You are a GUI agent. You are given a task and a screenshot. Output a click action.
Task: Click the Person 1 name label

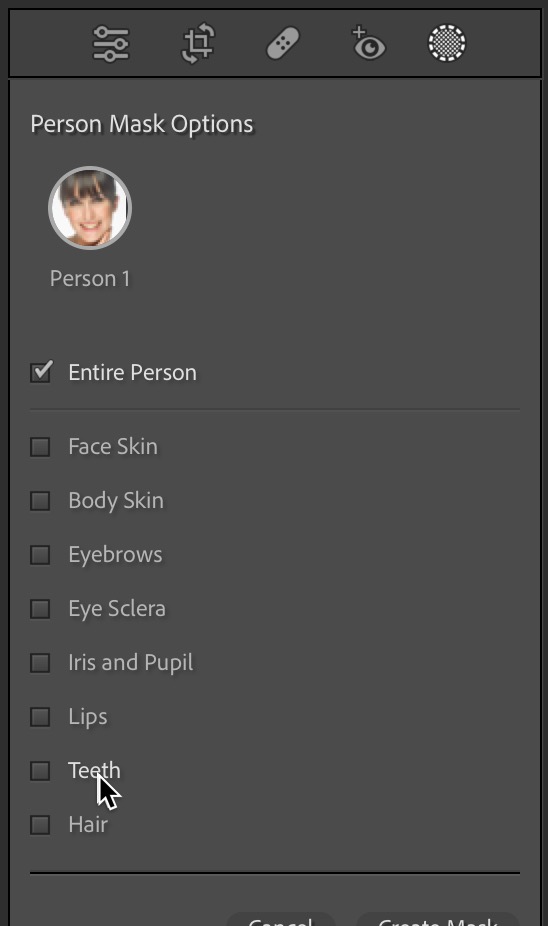tap(90, 279)
